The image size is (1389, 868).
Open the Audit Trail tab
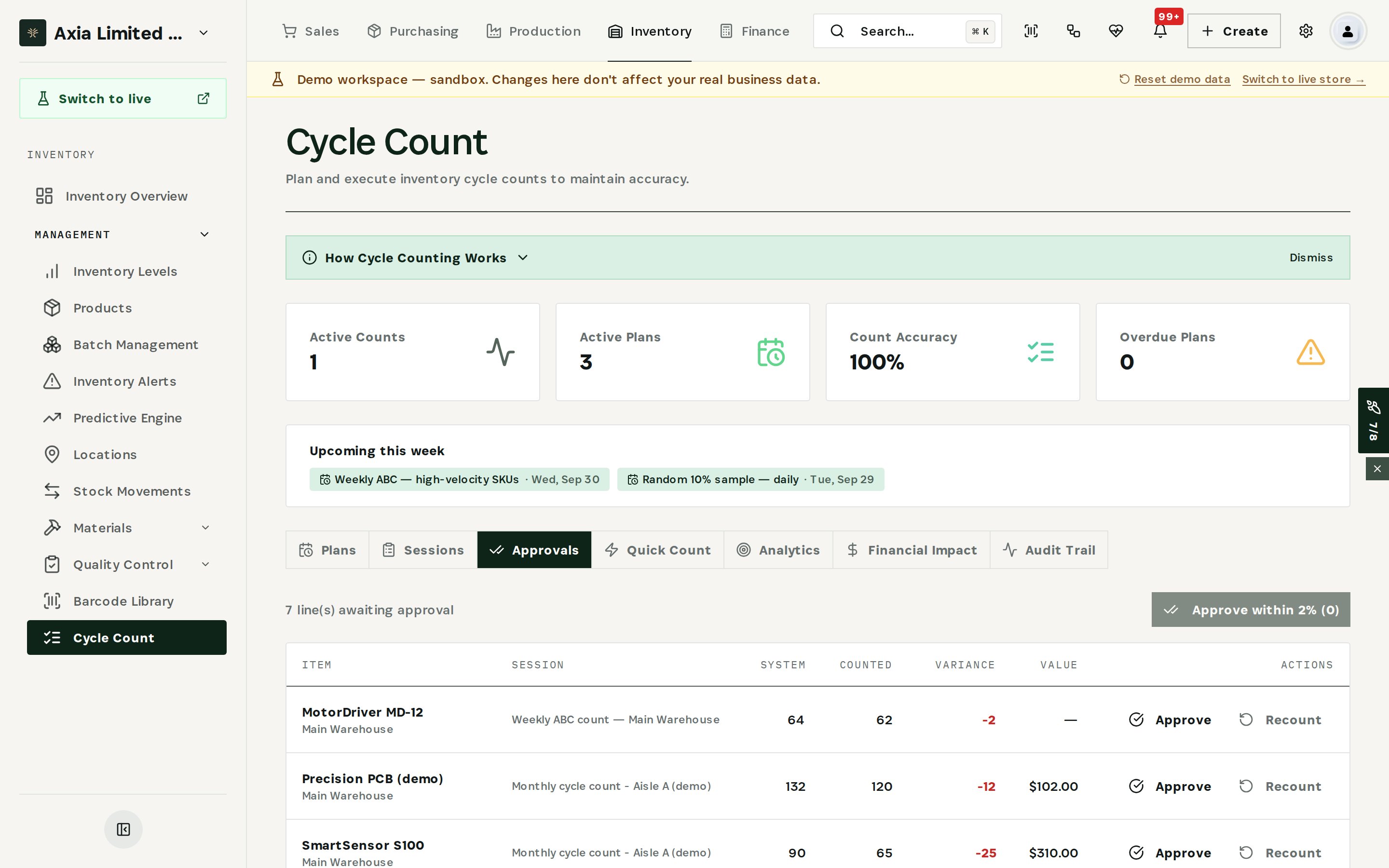tap(1049, 550)
